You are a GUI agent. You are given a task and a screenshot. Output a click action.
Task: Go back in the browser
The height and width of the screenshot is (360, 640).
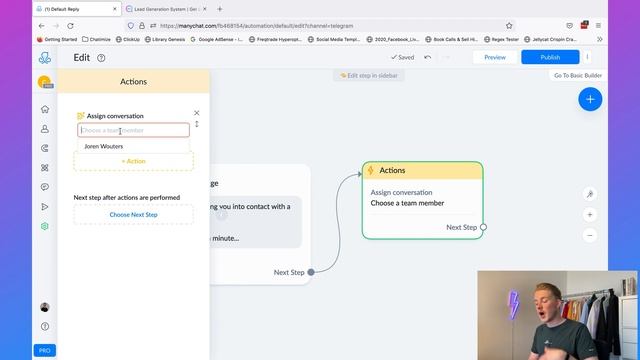click(42, 26)
